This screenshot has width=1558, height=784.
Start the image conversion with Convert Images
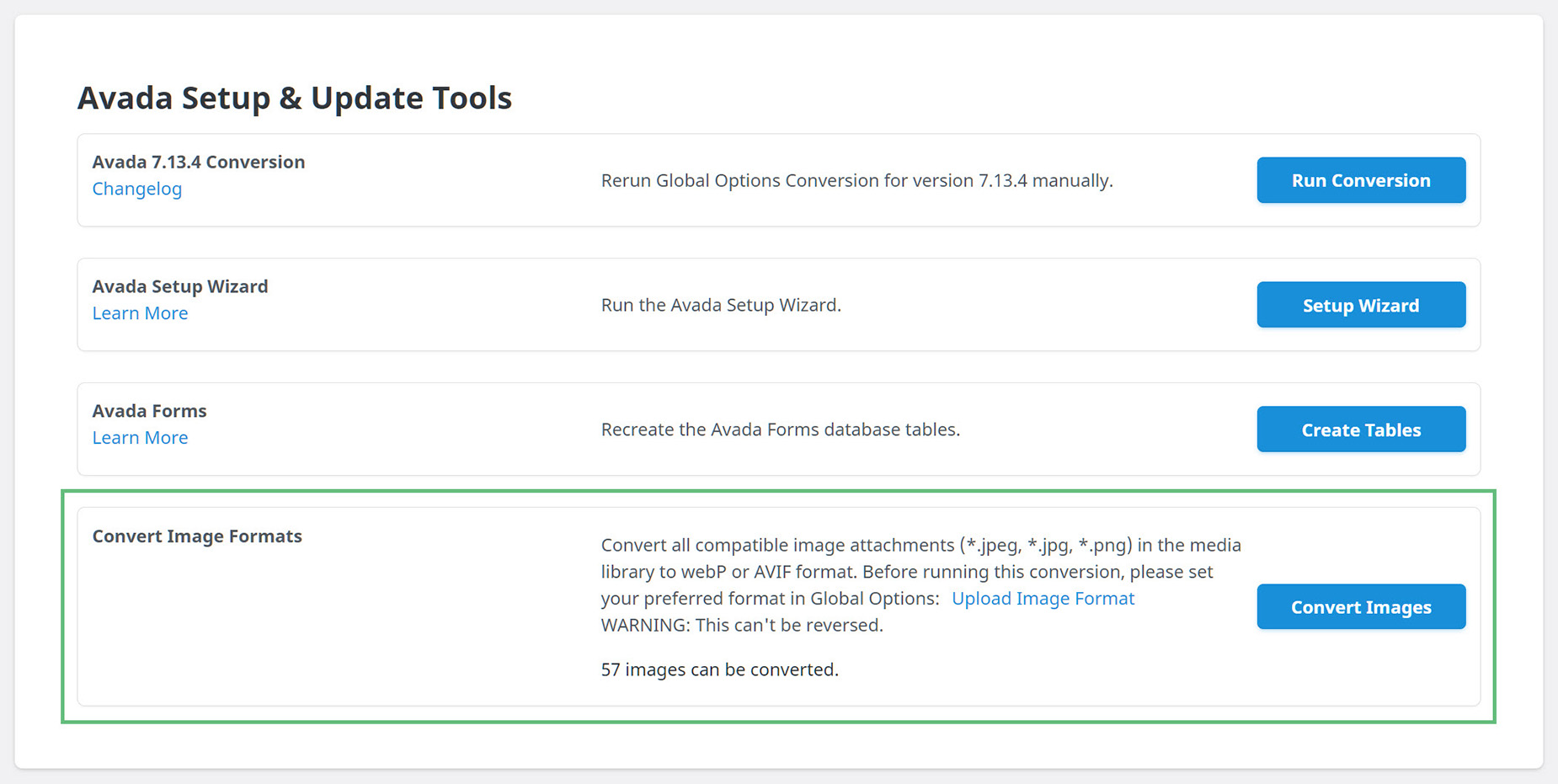(x=1360, y=606)
